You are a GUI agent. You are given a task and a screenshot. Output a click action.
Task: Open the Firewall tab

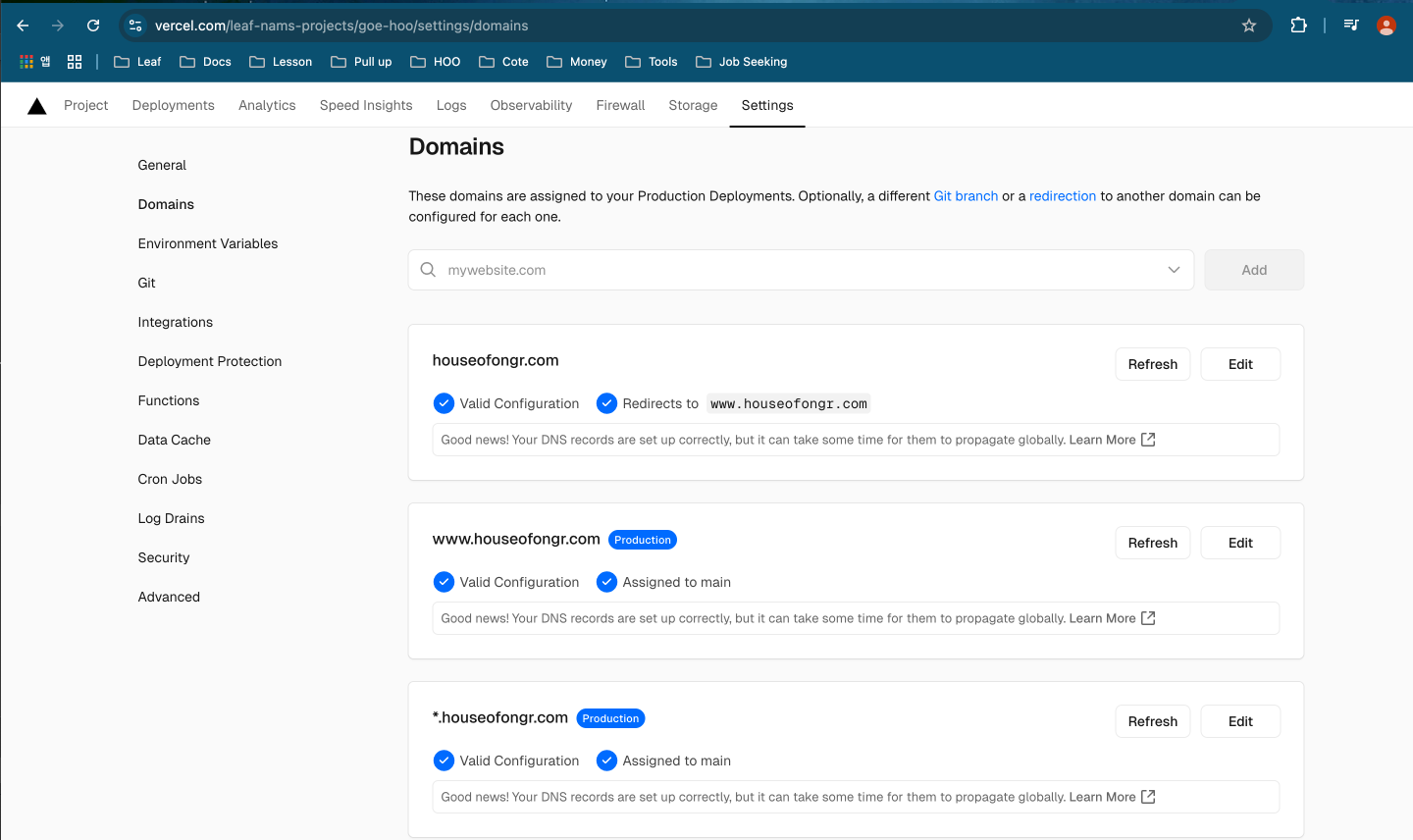pos(620,105)
